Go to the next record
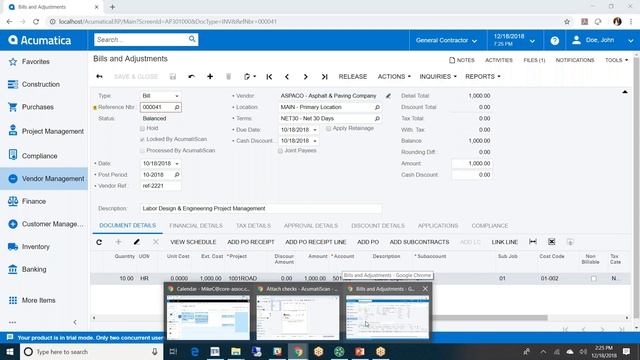The width and height of the screenshot is (640, 360). [305, 76]
